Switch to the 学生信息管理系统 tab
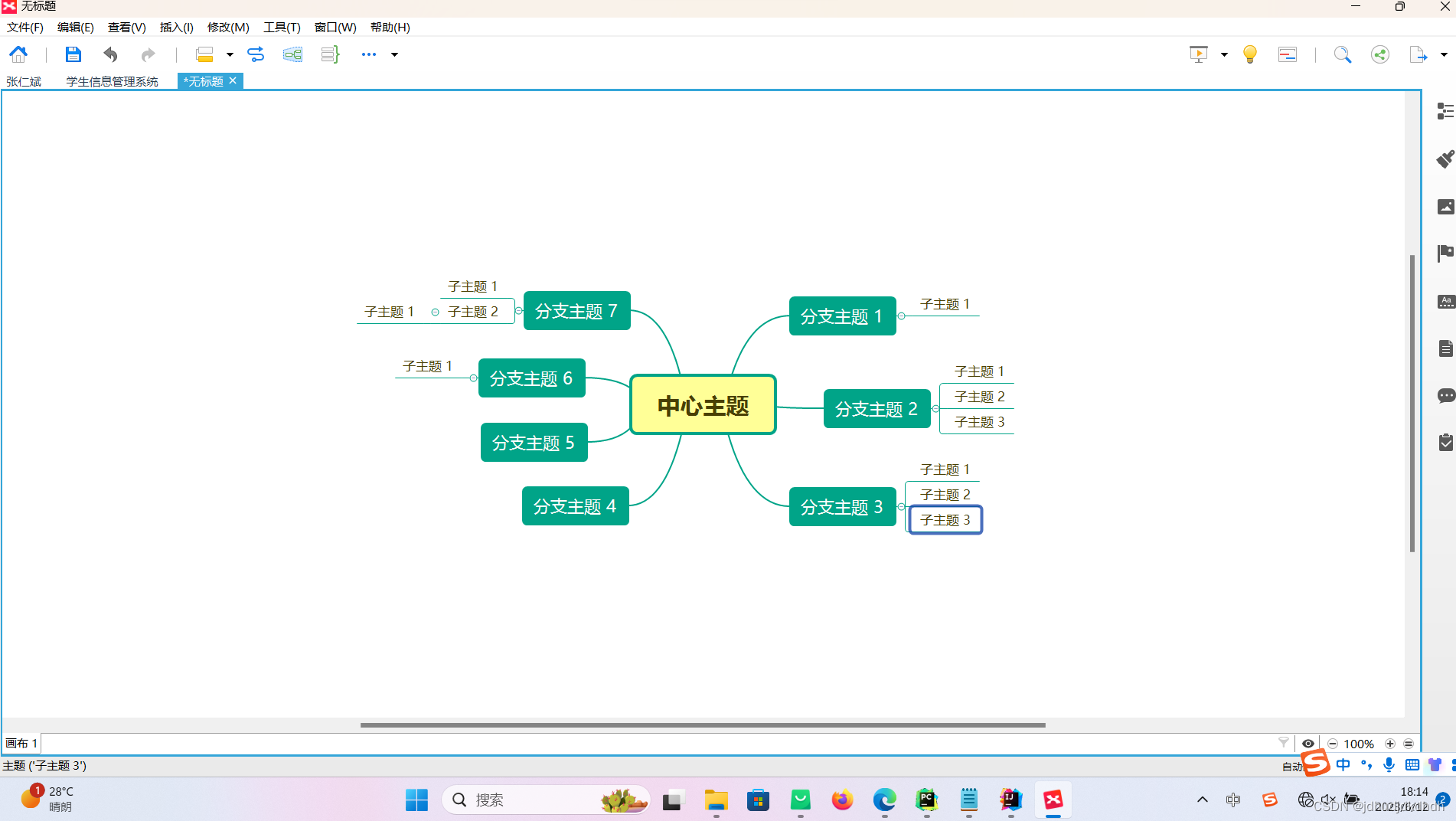This screenshot has width=1456, height=821. pyautogui.click(x=112, y=80)
